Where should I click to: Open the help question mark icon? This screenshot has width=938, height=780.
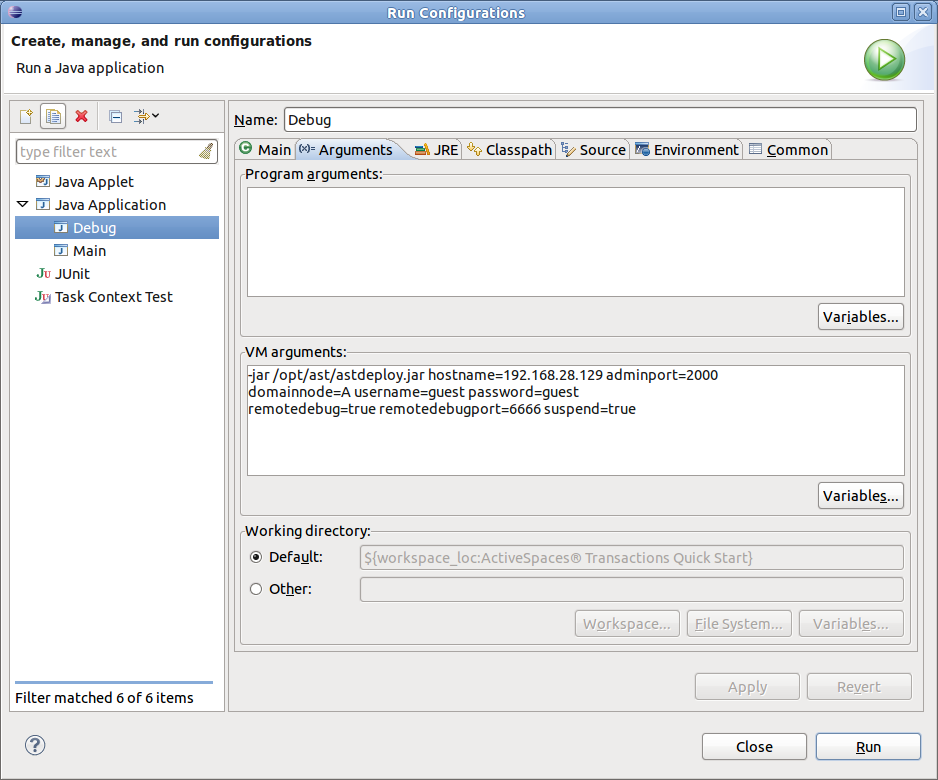[x=34, y=745]
